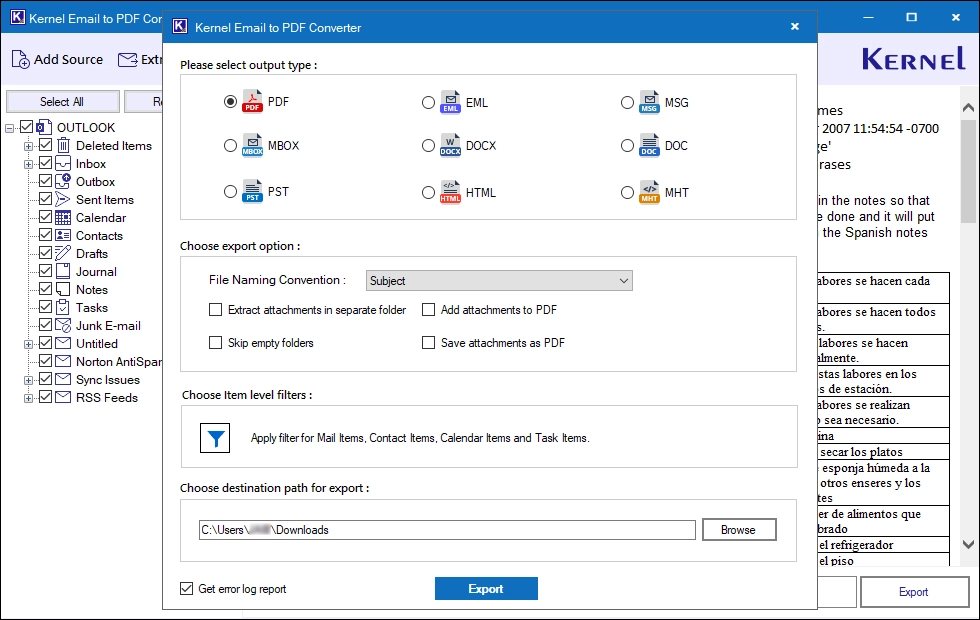Image resolution: width=980 pixels, height=620 pixels.
Task: Uncheck the Sync Issues folder checkbox
Action: coord(46,379)
